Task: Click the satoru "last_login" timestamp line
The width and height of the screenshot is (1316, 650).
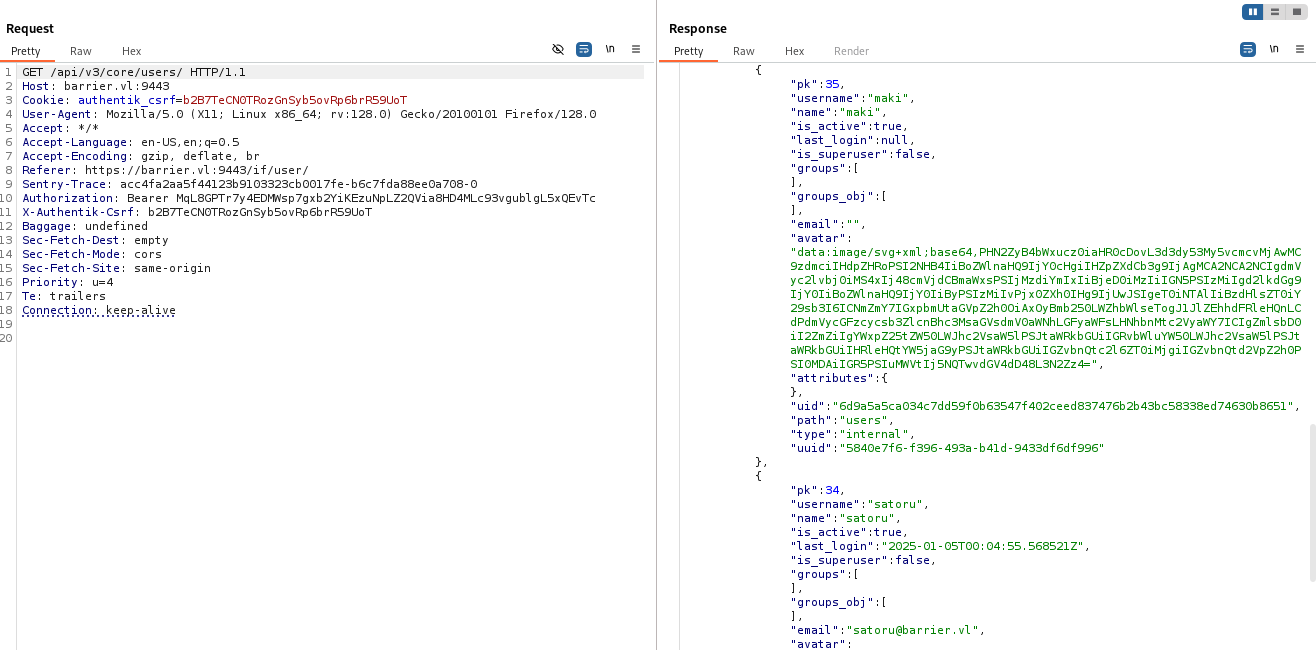Action: (940, 546)
